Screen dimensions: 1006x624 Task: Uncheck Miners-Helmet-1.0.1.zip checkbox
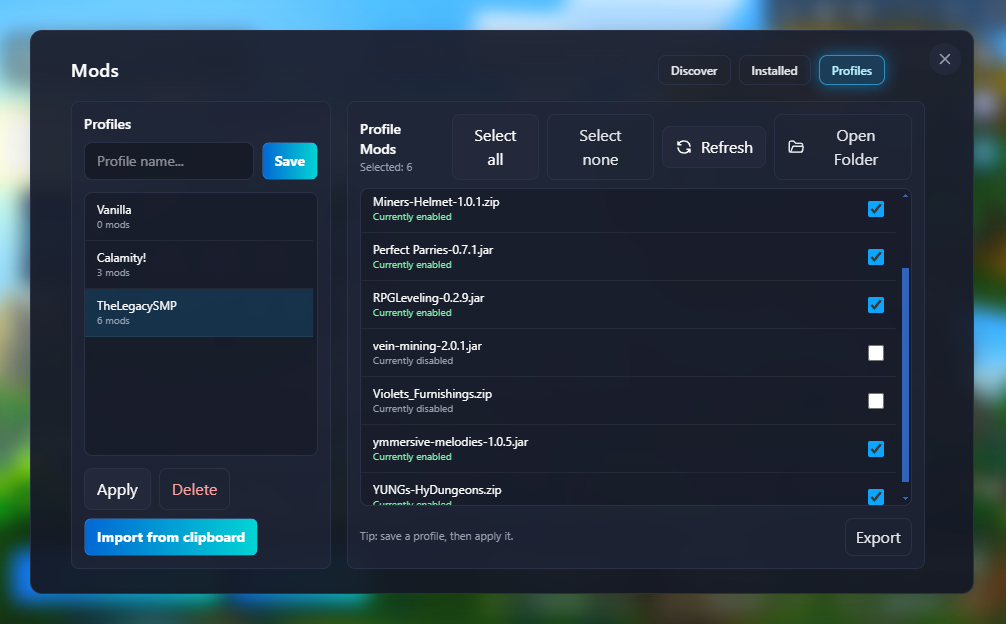pyautogui.click(x=876, y=209)
